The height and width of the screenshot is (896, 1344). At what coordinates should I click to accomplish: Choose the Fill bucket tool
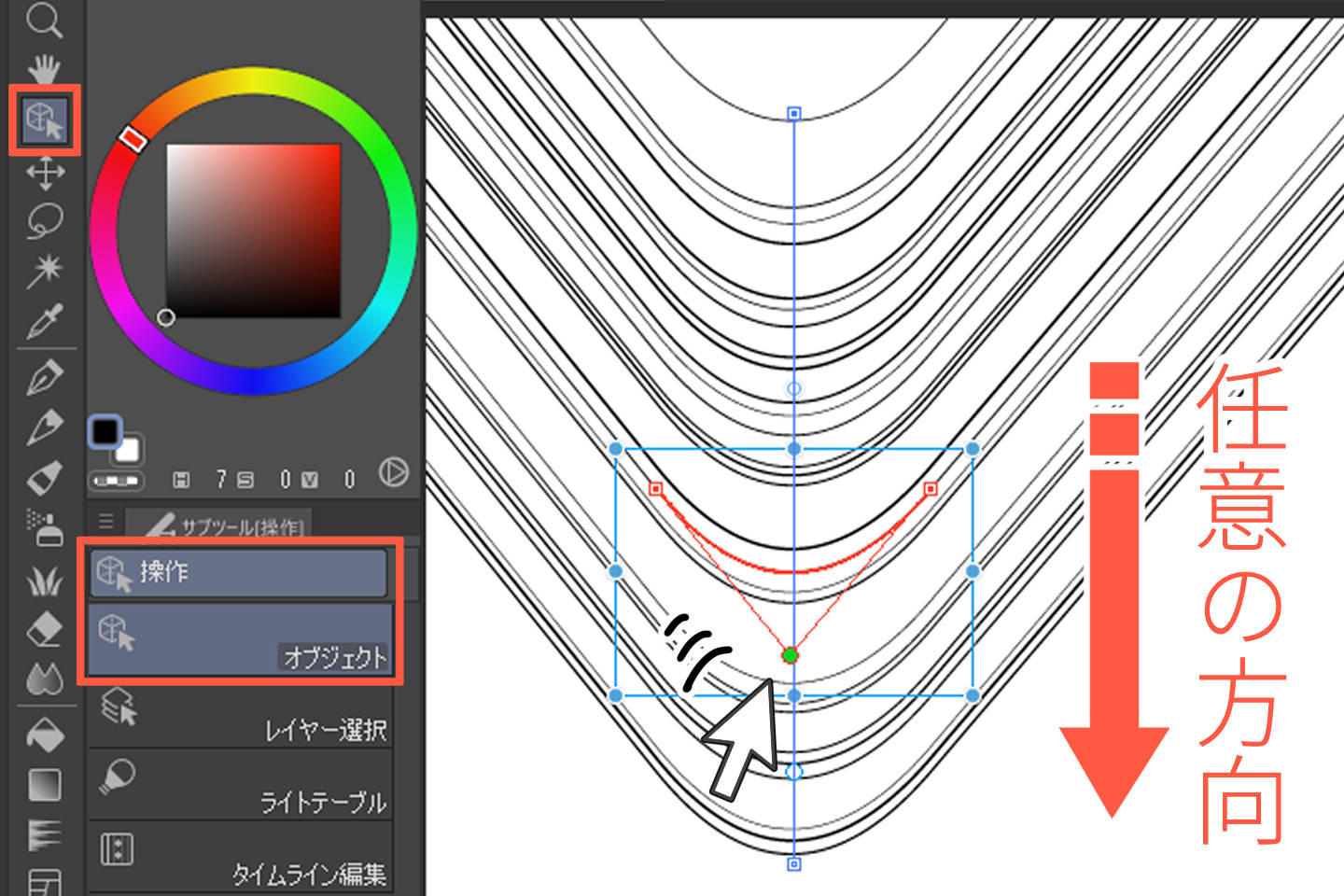pos(44,735)
